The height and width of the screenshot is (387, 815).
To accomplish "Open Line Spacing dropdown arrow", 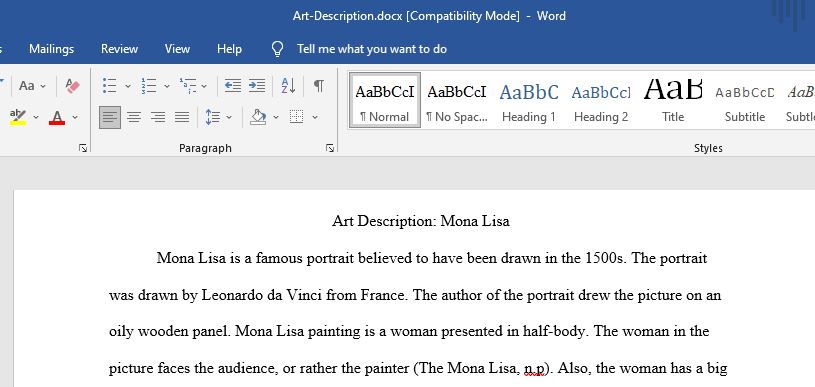I will [x=229, y=117].
